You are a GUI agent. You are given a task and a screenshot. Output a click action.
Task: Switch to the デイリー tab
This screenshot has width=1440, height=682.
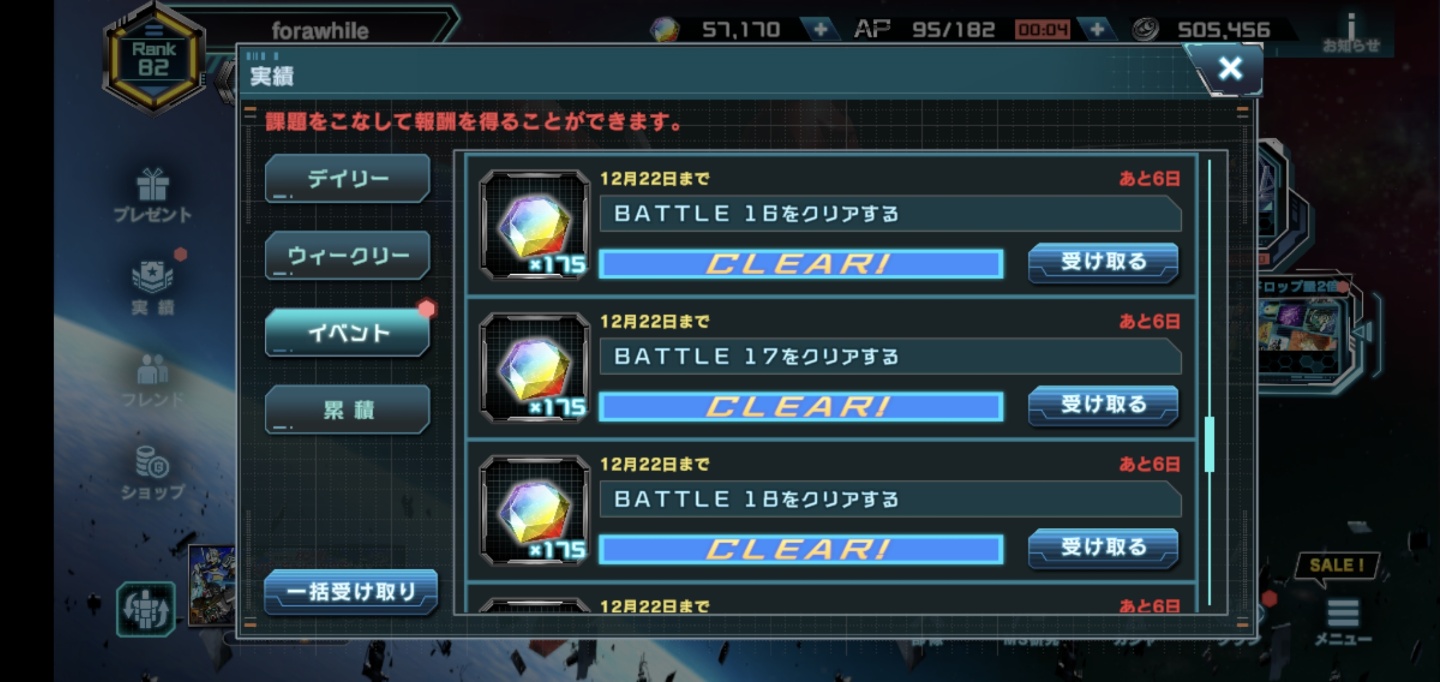pyautogui.click(x=347, y=179)
